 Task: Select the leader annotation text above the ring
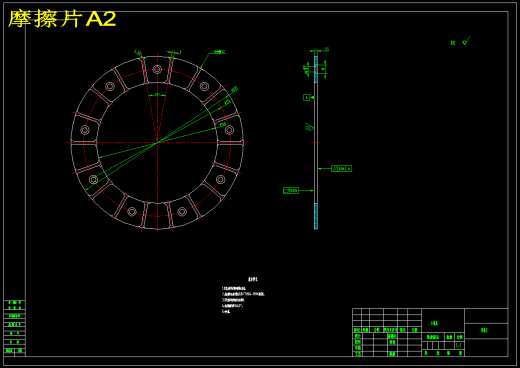(220, 52)
